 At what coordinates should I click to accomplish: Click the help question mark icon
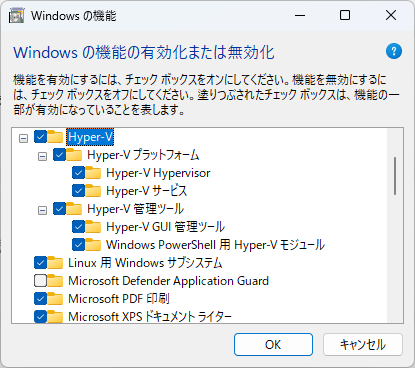point(394,51)
